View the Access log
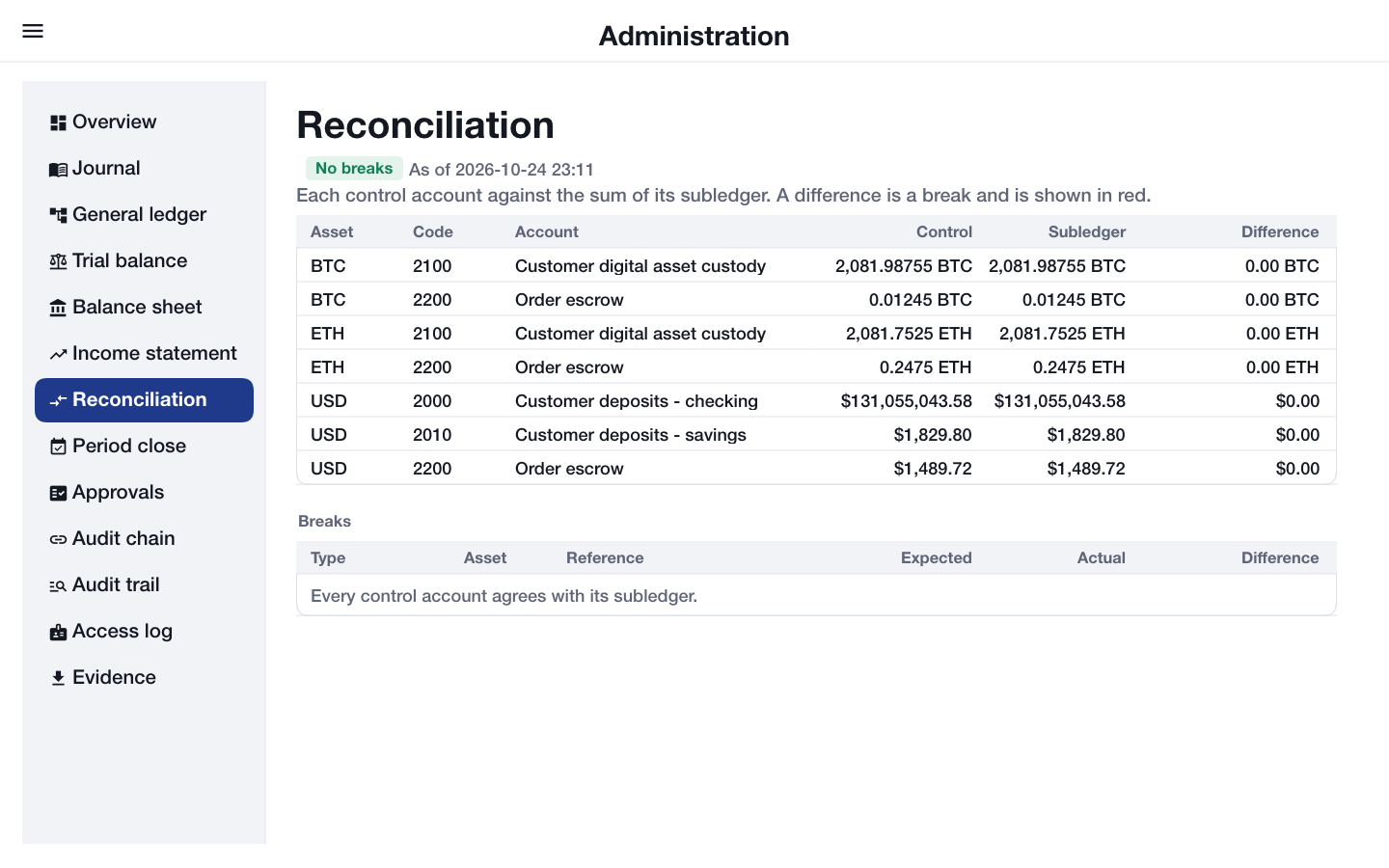This screenshot has width=1389, height=868. 144,632
